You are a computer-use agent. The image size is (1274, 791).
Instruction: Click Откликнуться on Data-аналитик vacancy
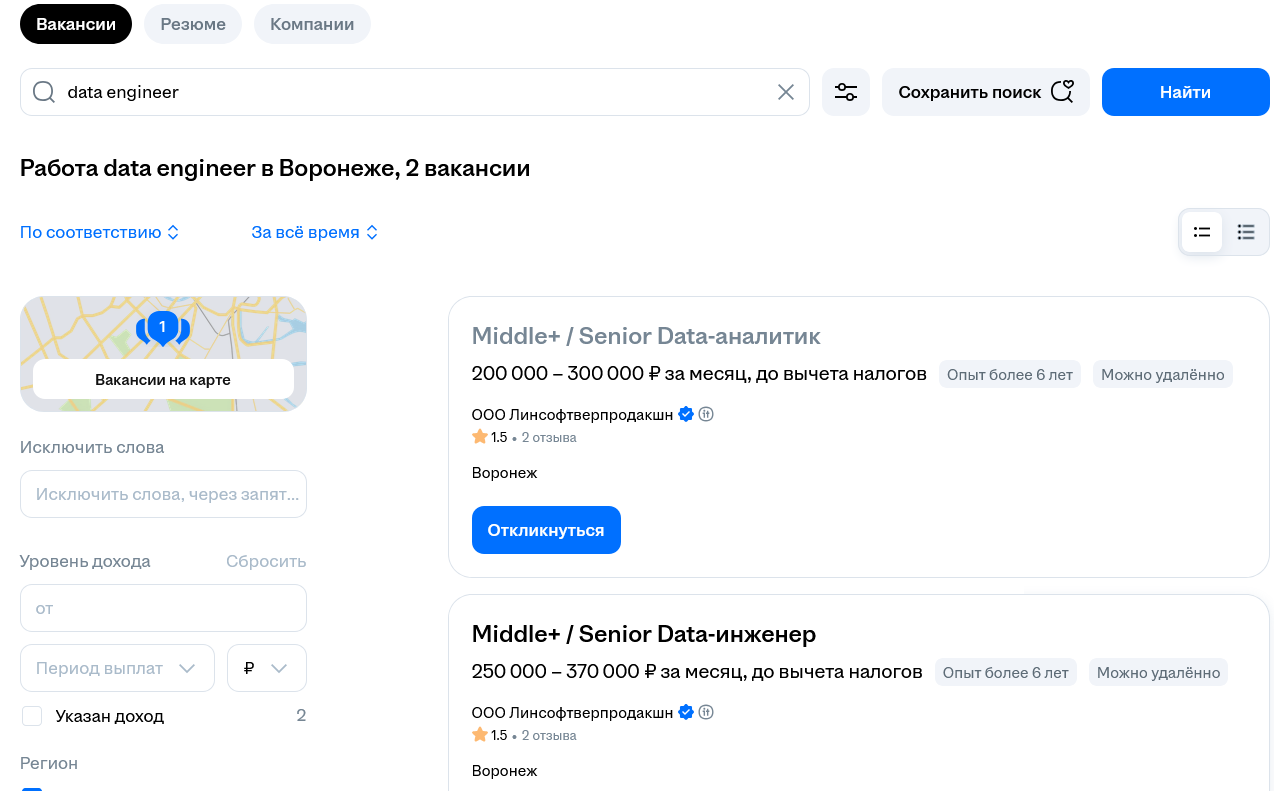pos(546,530)
